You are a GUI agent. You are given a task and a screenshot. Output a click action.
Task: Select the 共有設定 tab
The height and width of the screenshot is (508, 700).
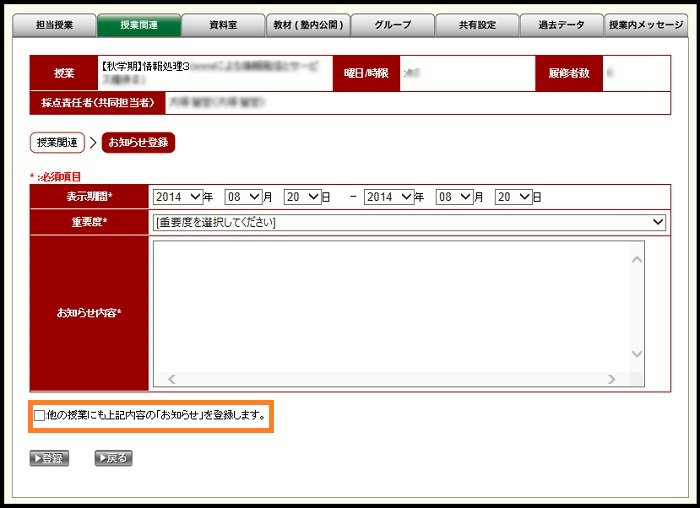point(477,25)
